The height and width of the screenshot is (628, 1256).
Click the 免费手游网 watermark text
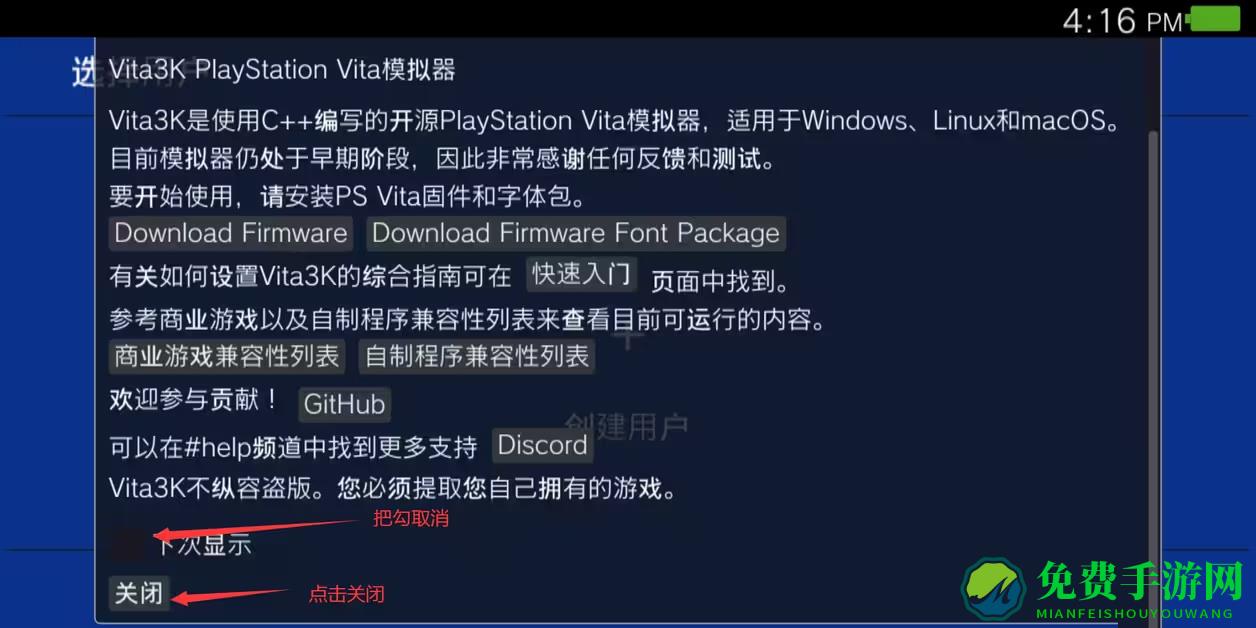[x=1139, y=580]
